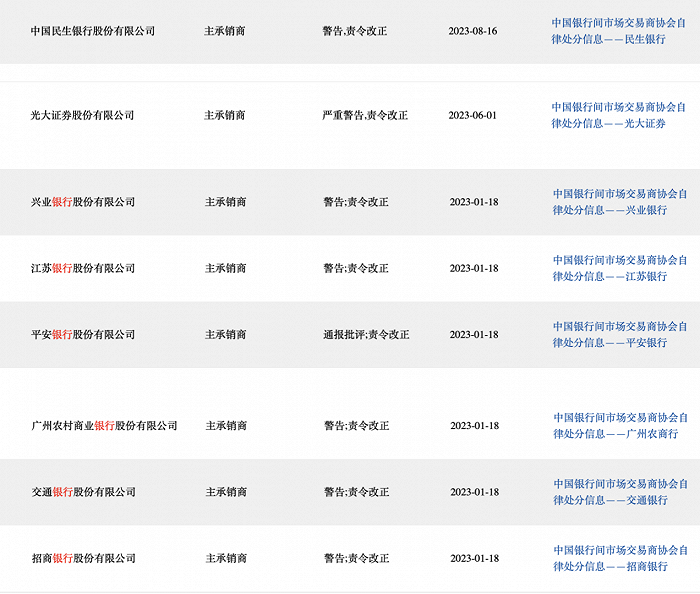Open the 兴业银行 self-discipline sanction notice link
The width and height of the screenshot is (700, 594).
[620, 202]
